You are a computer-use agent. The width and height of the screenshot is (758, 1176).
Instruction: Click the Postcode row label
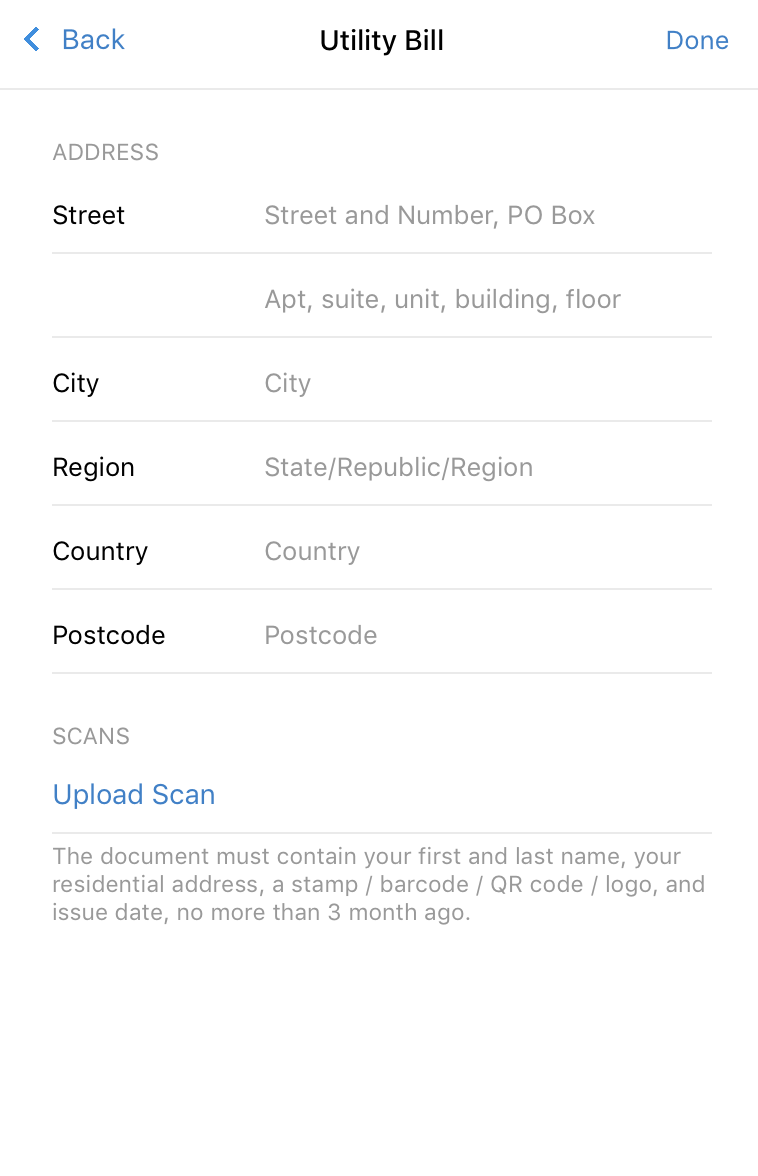[x=109, y=635]
